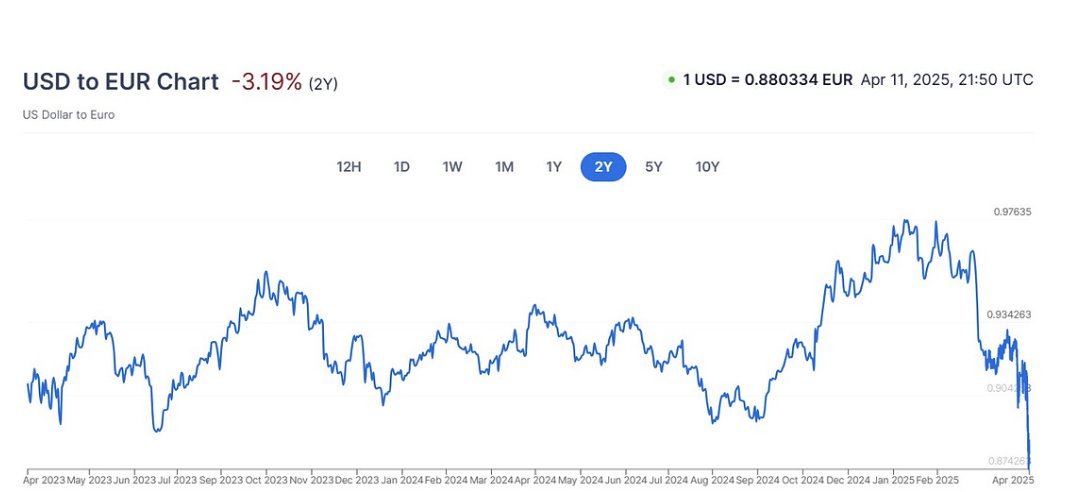Screen dimensions: 1074x492
Task: Click the Oct 2023 x-axis label
Action: [x=266, y=480]
